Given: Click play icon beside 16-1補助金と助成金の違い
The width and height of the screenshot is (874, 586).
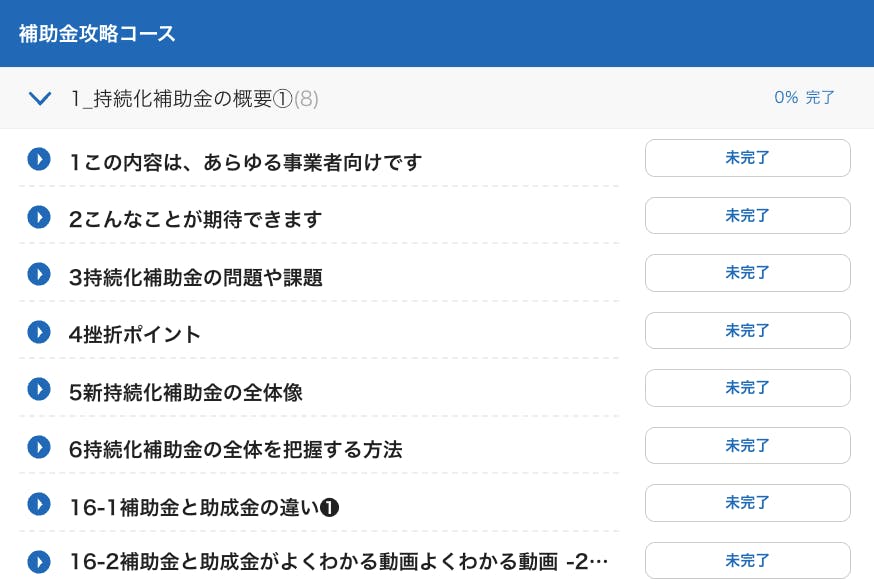Looking at the screenshot, I should click(39, 504).
